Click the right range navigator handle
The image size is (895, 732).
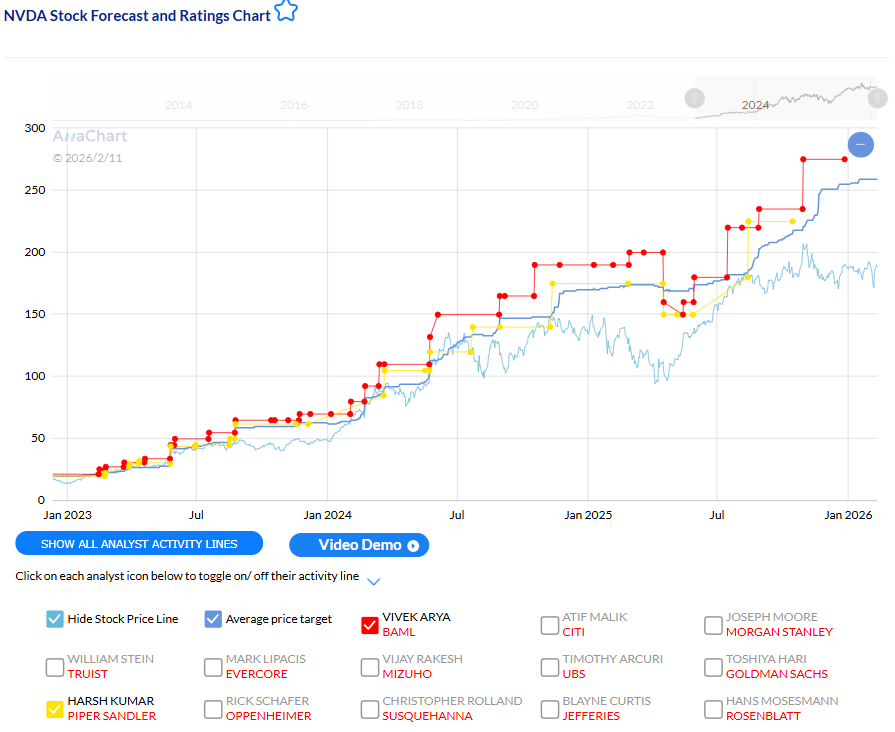(876, 98)
